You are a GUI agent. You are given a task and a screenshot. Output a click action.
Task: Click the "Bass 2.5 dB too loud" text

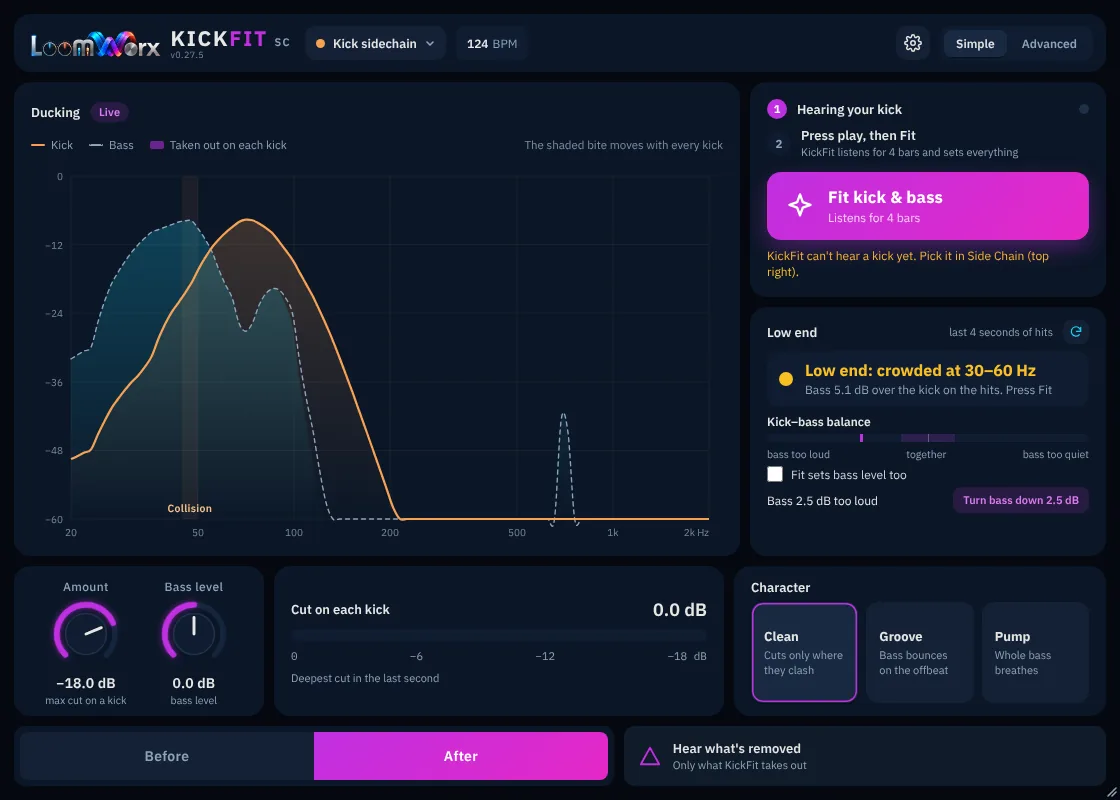[x=822, y=501]
